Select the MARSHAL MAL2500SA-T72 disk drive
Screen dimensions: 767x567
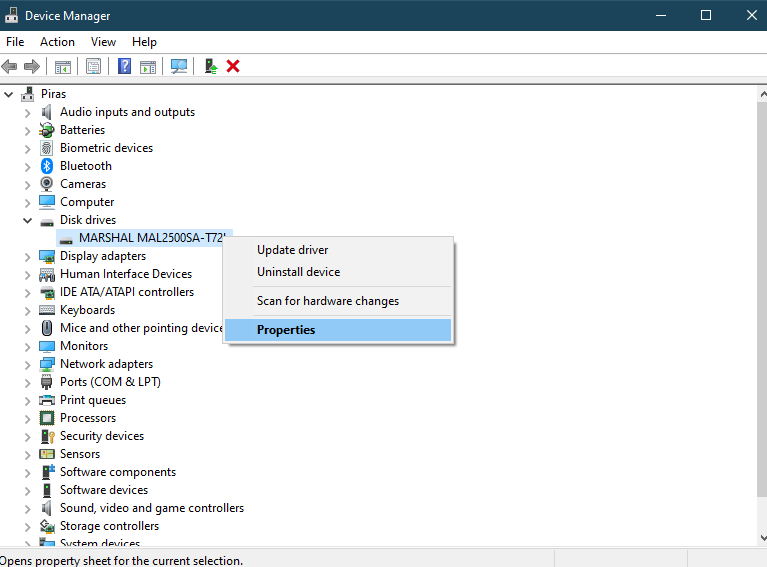151,238
